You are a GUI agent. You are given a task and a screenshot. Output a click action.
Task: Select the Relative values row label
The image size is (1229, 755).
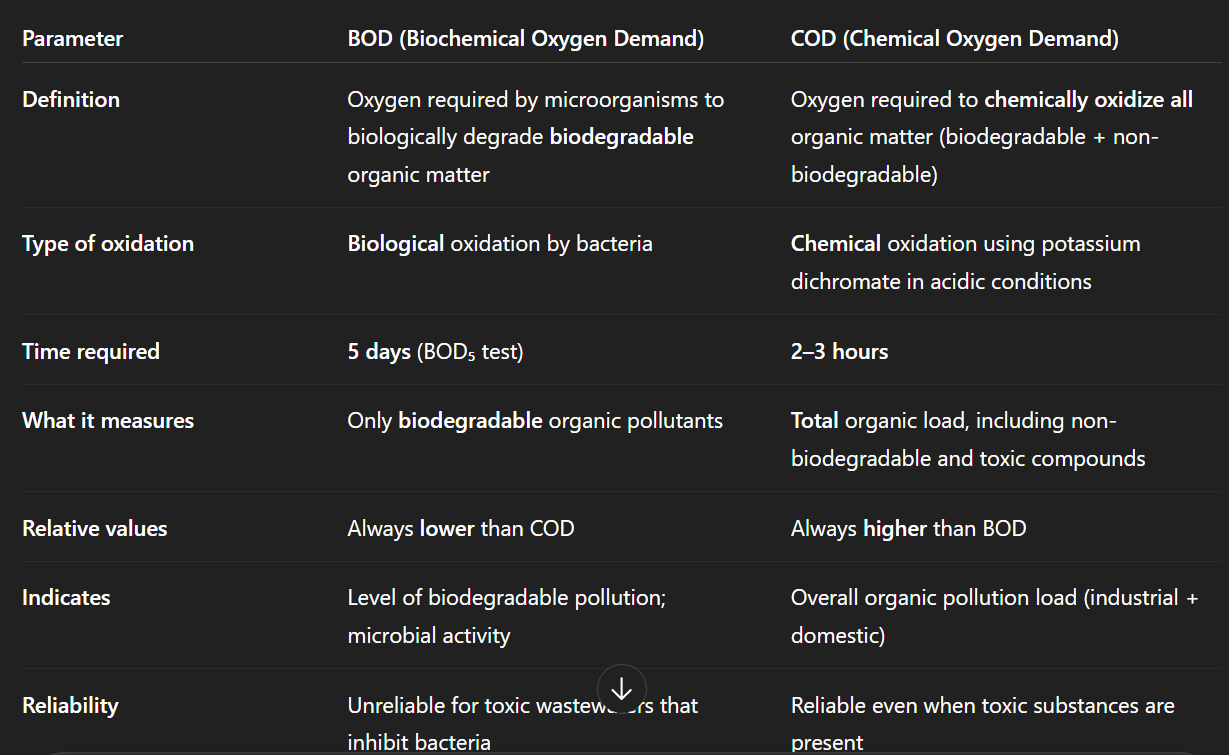[95, 528]
